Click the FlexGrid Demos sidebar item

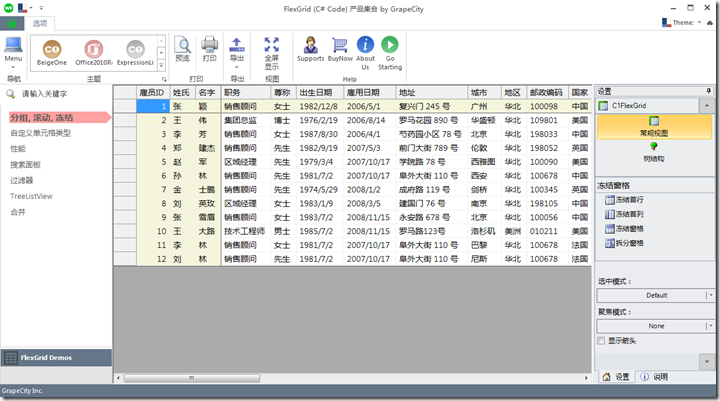[56, 357]
